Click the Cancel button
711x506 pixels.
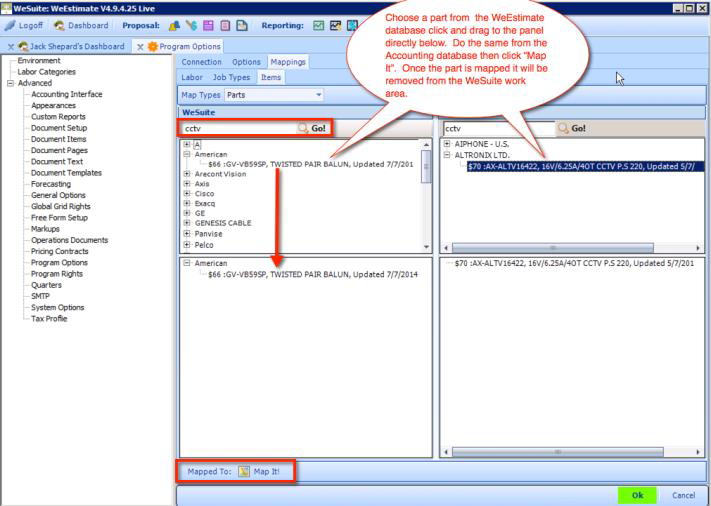[683, 495]
